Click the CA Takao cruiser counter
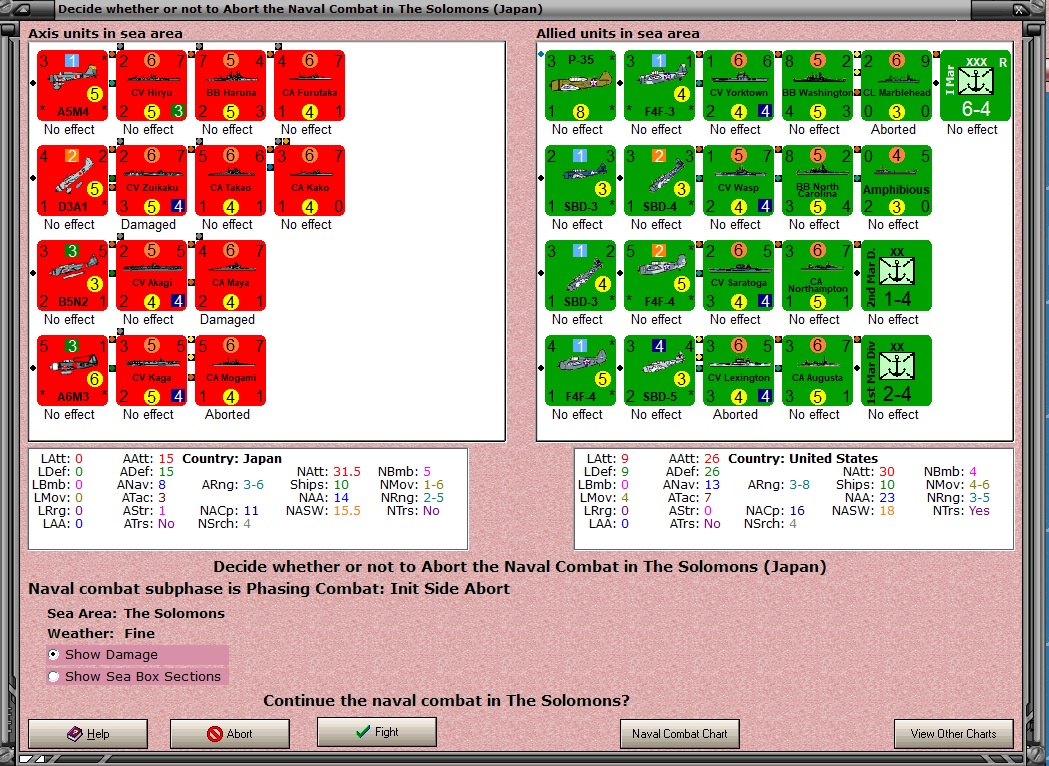 pyautogui.click(x=230, y=181)
